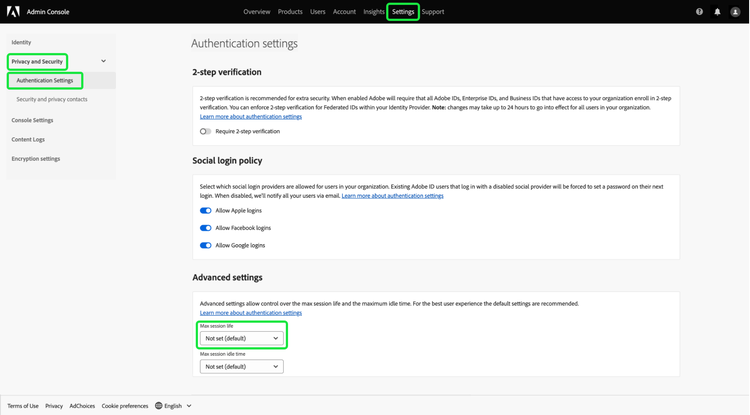Click the Advanced settings heading
Screen dimensions: 750x415
227,277
